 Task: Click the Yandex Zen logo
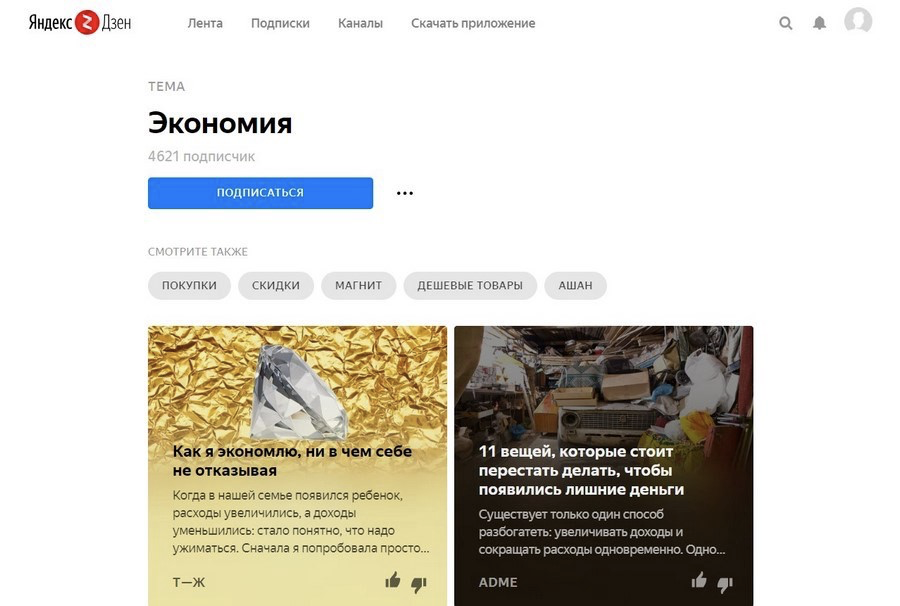pos(80,23)
